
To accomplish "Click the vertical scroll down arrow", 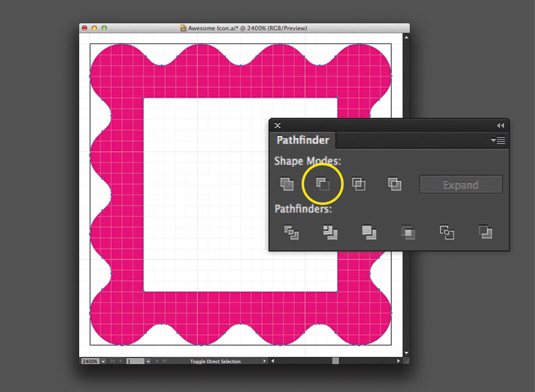I will coord(406,353).
